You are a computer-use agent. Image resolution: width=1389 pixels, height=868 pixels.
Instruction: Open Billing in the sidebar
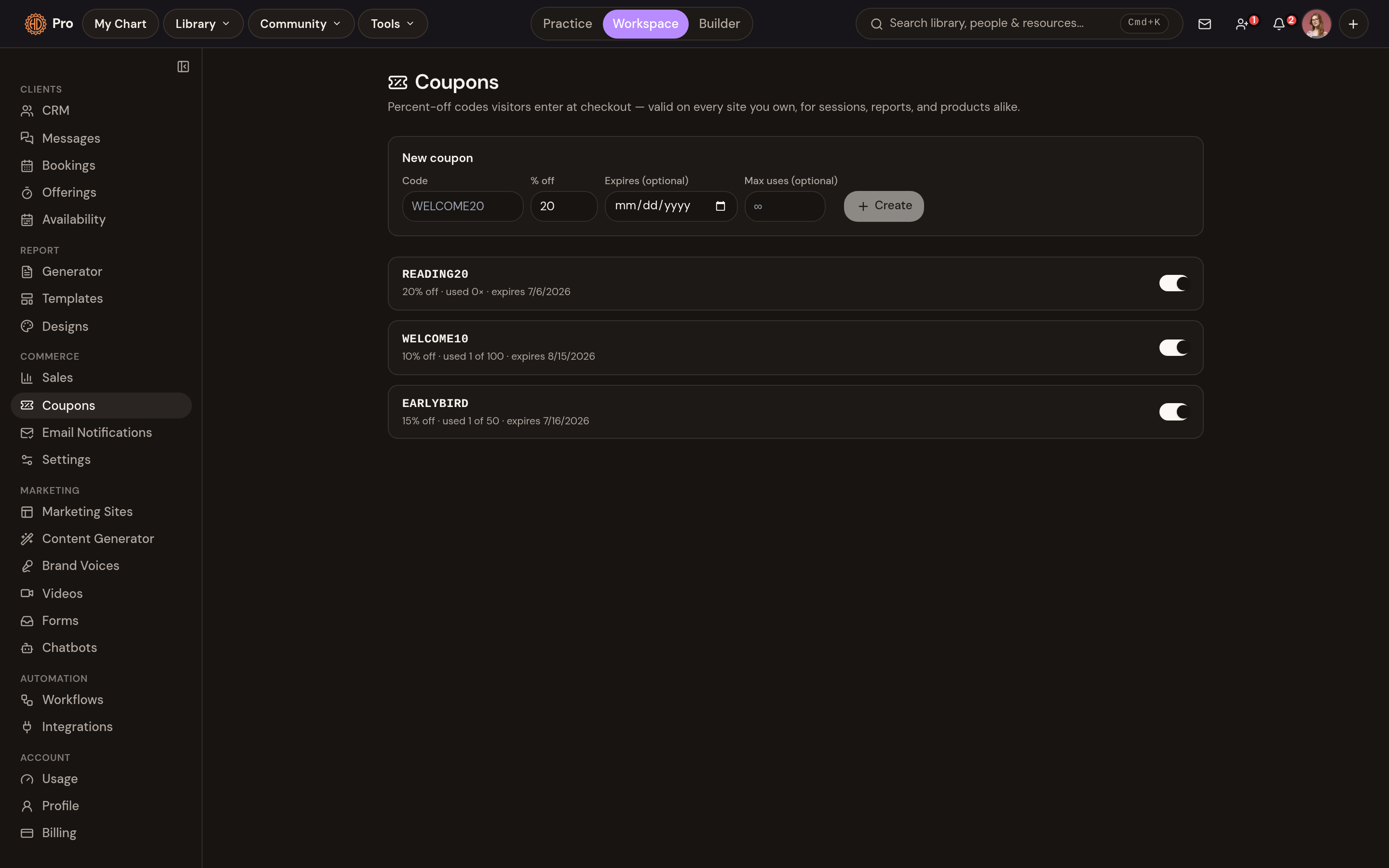[x=101, y=833]
